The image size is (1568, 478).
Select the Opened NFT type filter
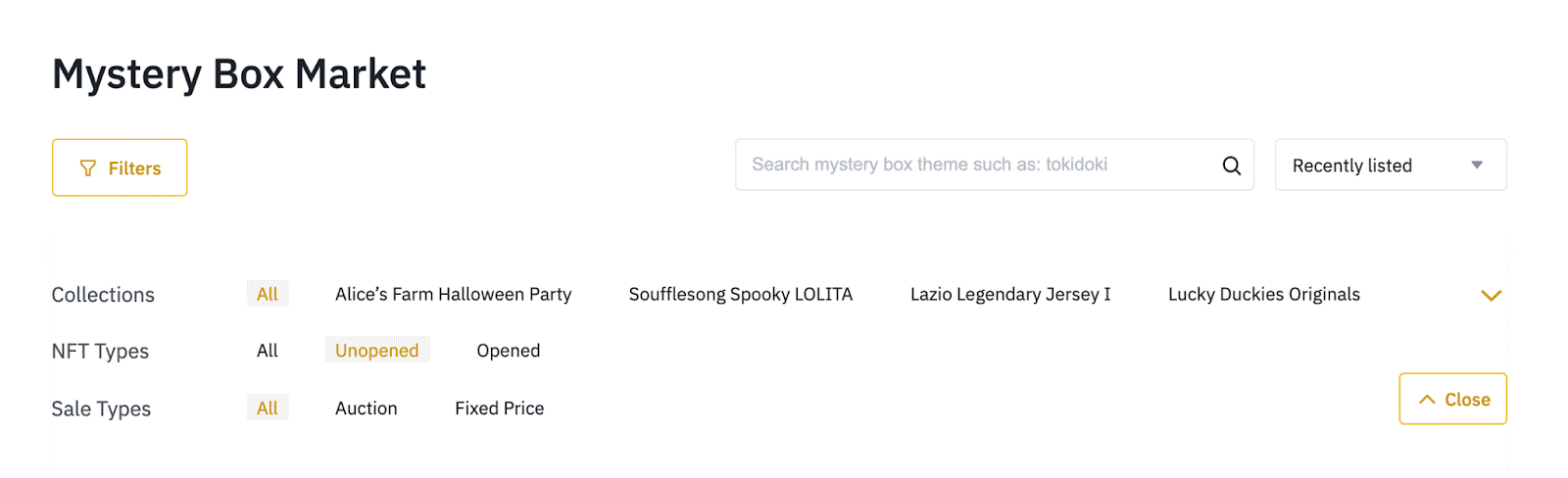click(508, 351)
